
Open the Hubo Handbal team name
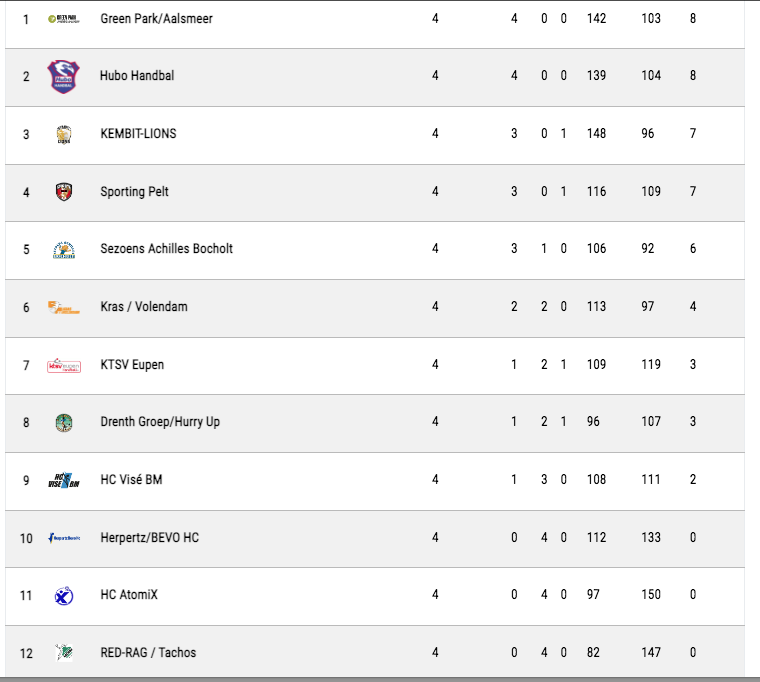click(137, 76)
